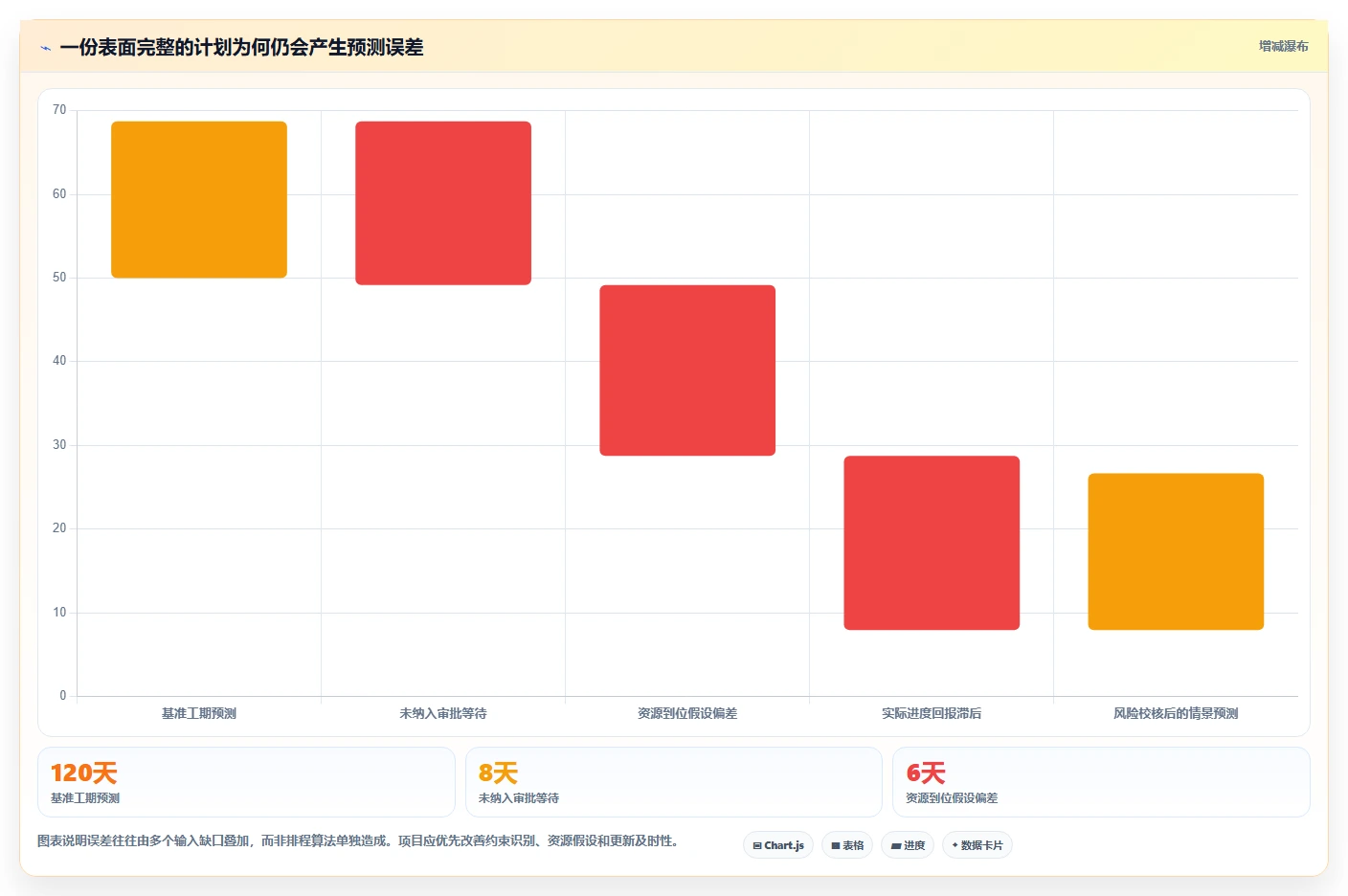Click the 数据卡片 tag

pyautogui.click(x=977, y=845)
